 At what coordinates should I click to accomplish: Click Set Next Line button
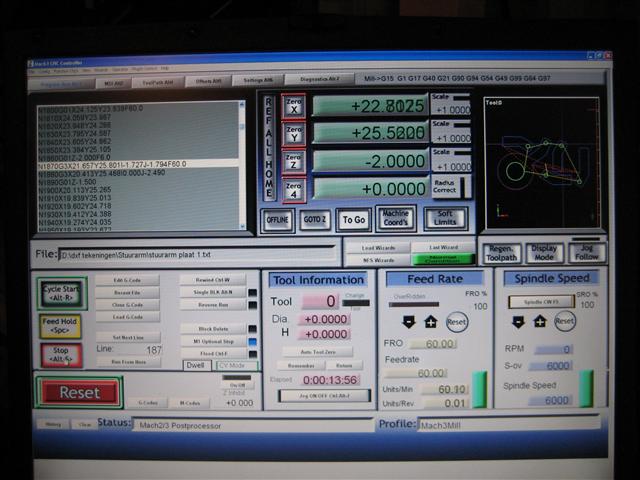point(128,338)
